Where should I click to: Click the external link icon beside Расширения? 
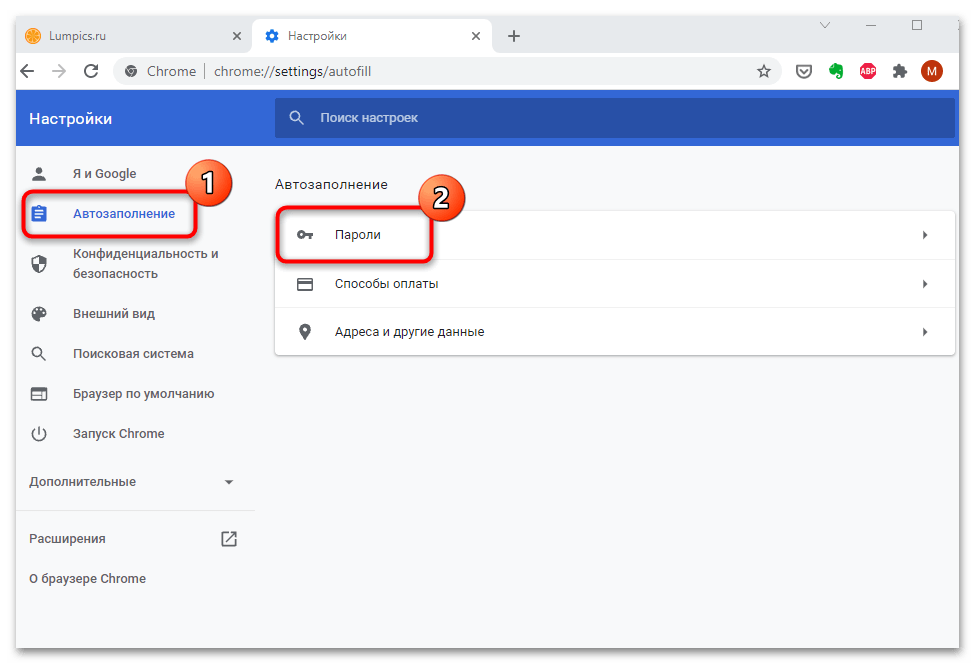point(229,539)
